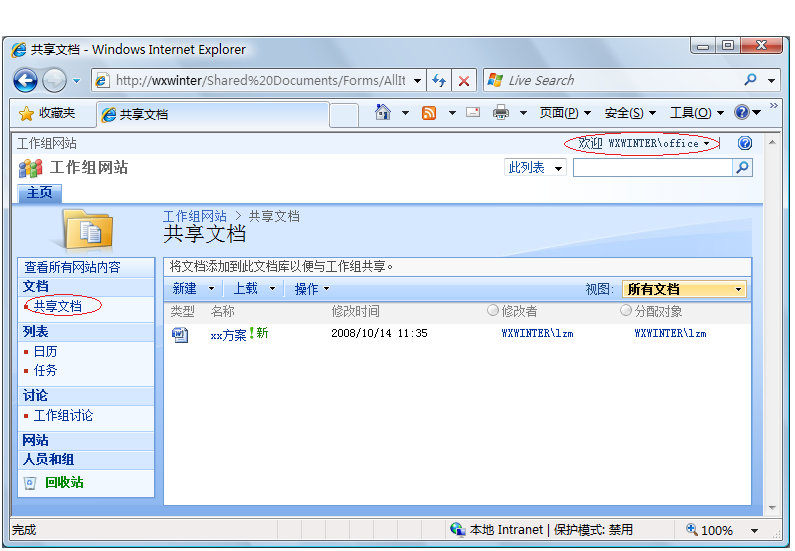Image resolution: width=795 pixels, height=551 pixels.
Task: Click WXWINTER\lzm in the 修改者 column
Action: 537,334
